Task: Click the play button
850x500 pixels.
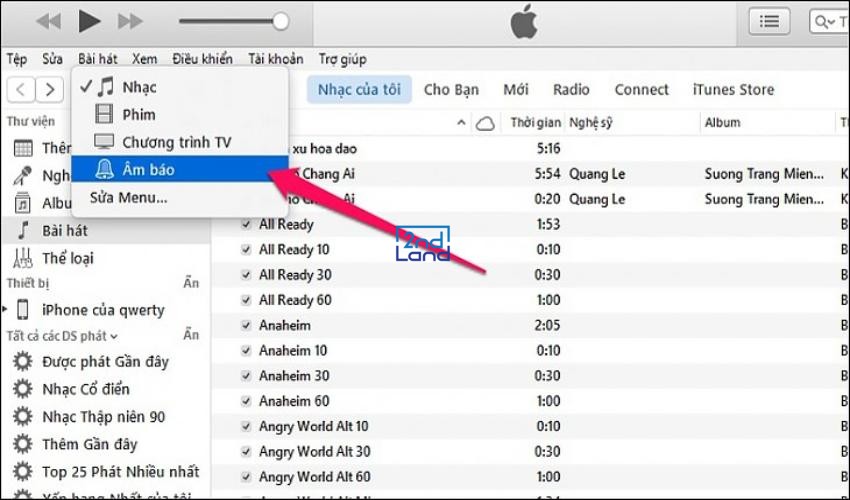Action: [x=89, y=21]
